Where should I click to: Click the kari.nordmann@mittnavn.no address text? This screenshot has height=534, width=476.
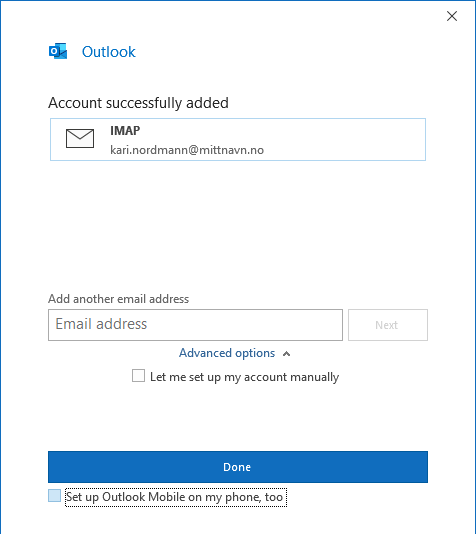(x=187, y=150)
